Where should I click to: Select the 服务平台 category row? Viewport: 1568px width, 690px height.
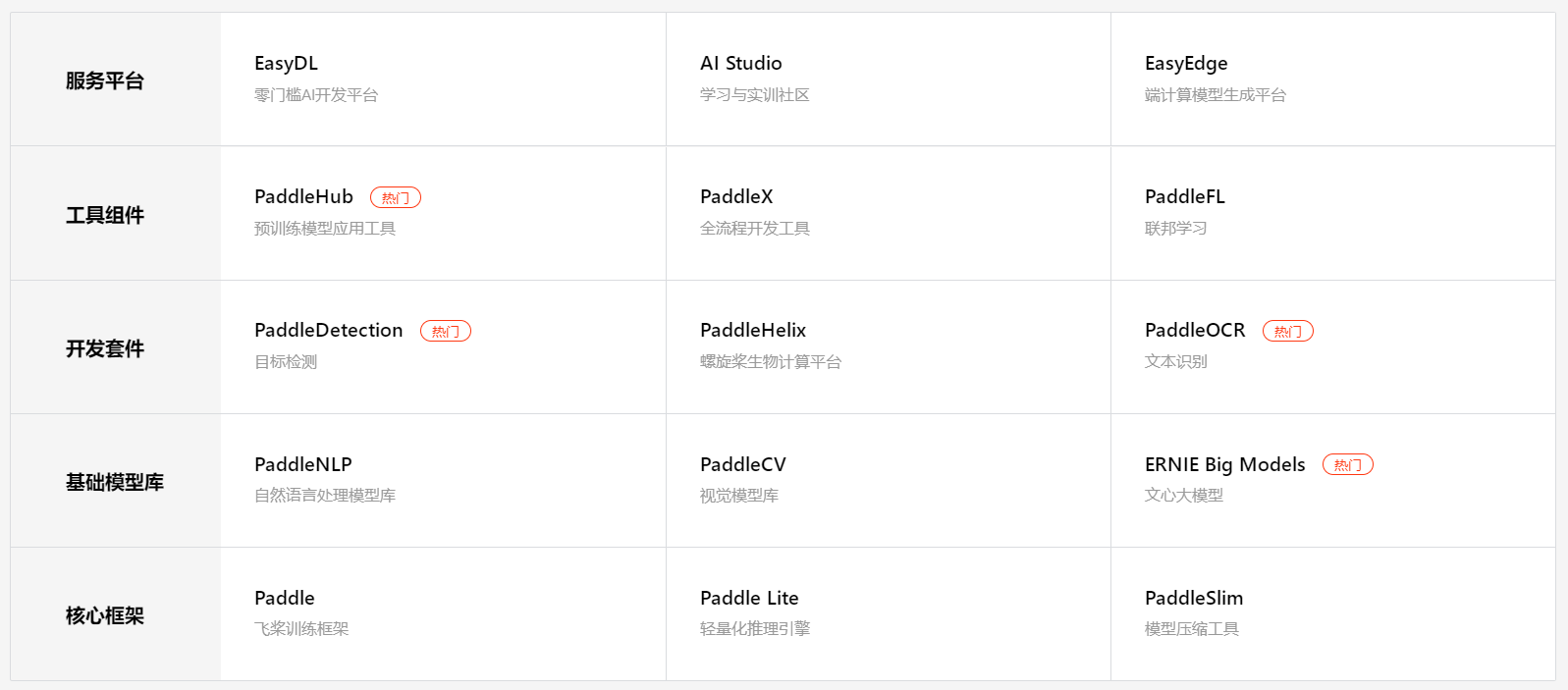(104, 80)
